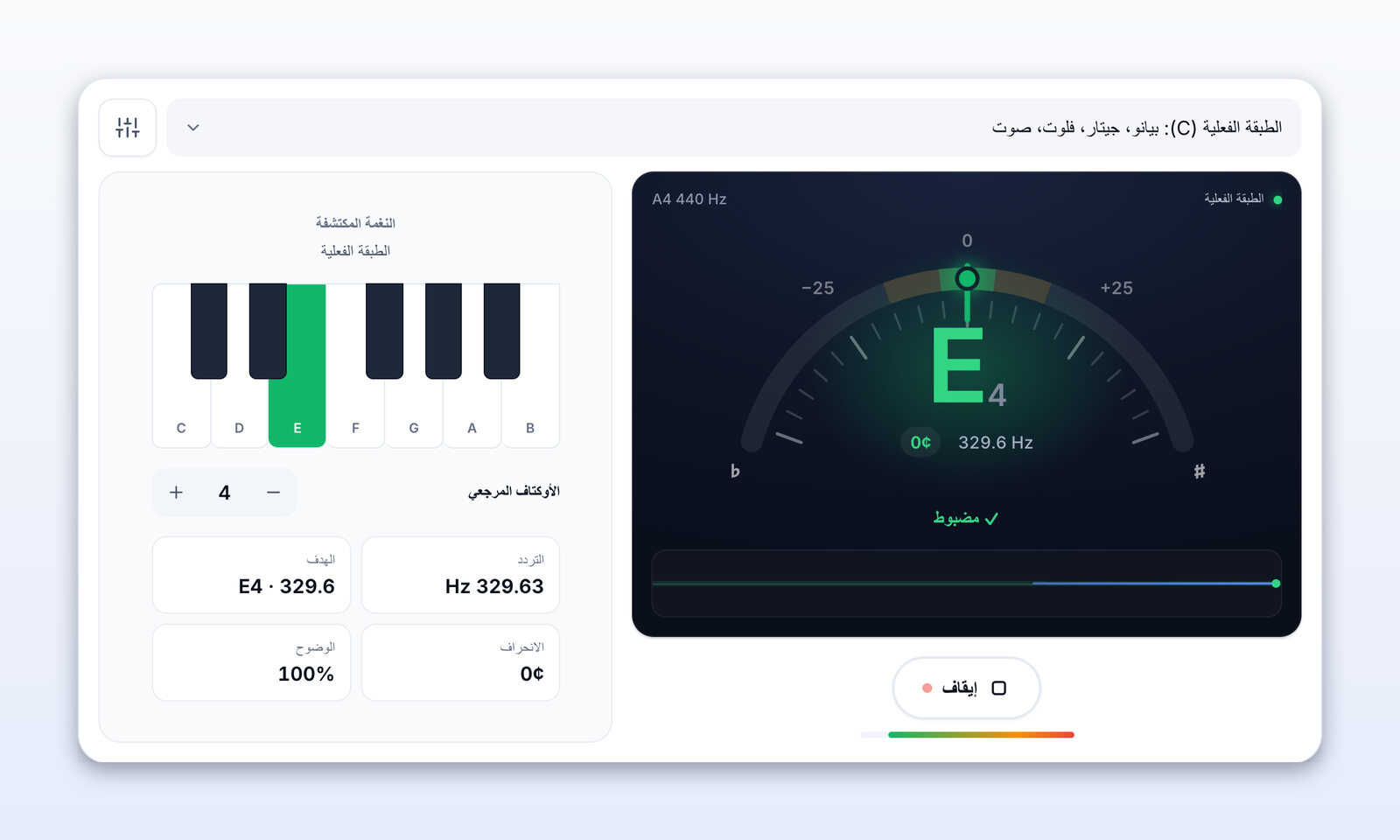Click the مضبوط in-tune status label

[966, 518]
